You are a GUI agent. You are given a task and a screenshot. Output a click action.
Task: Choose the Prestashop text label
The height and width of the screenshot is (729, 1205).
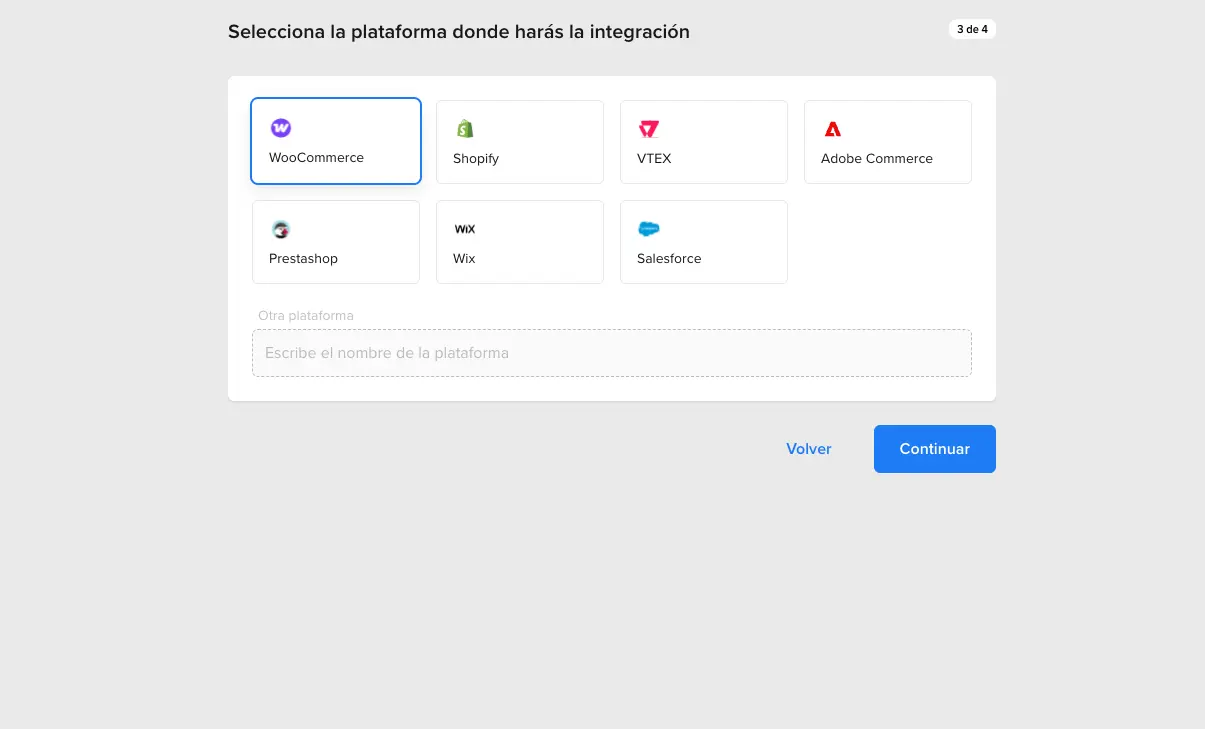[x=303, y=259]
